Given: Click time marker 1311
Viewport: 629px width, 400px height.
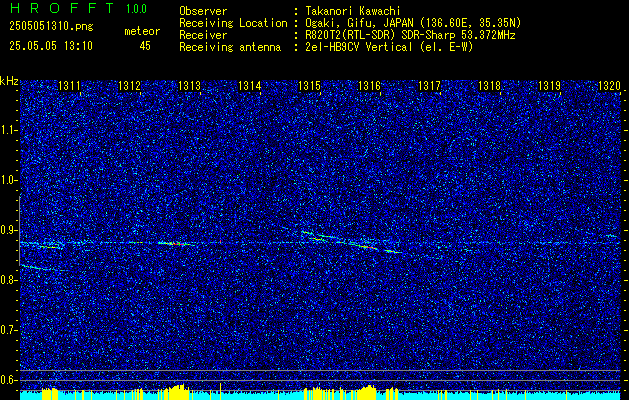Looking at the screenshot, I should point(69,85).
